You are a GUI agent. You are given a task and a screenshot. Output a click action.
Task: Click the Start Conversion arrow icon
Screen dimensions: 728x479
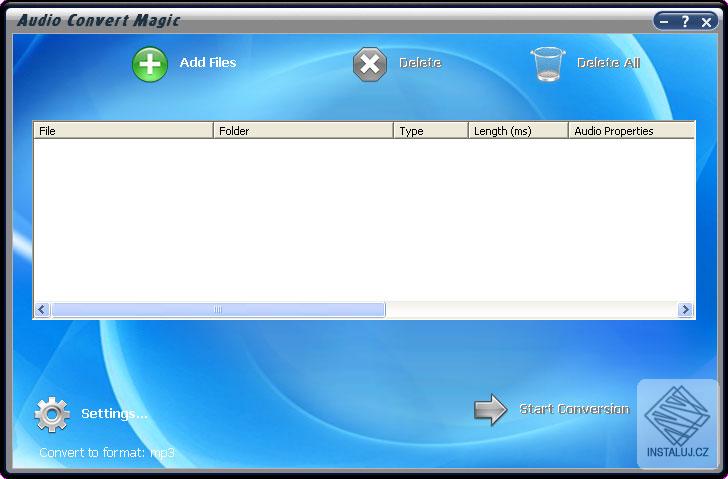click(491, 409)
